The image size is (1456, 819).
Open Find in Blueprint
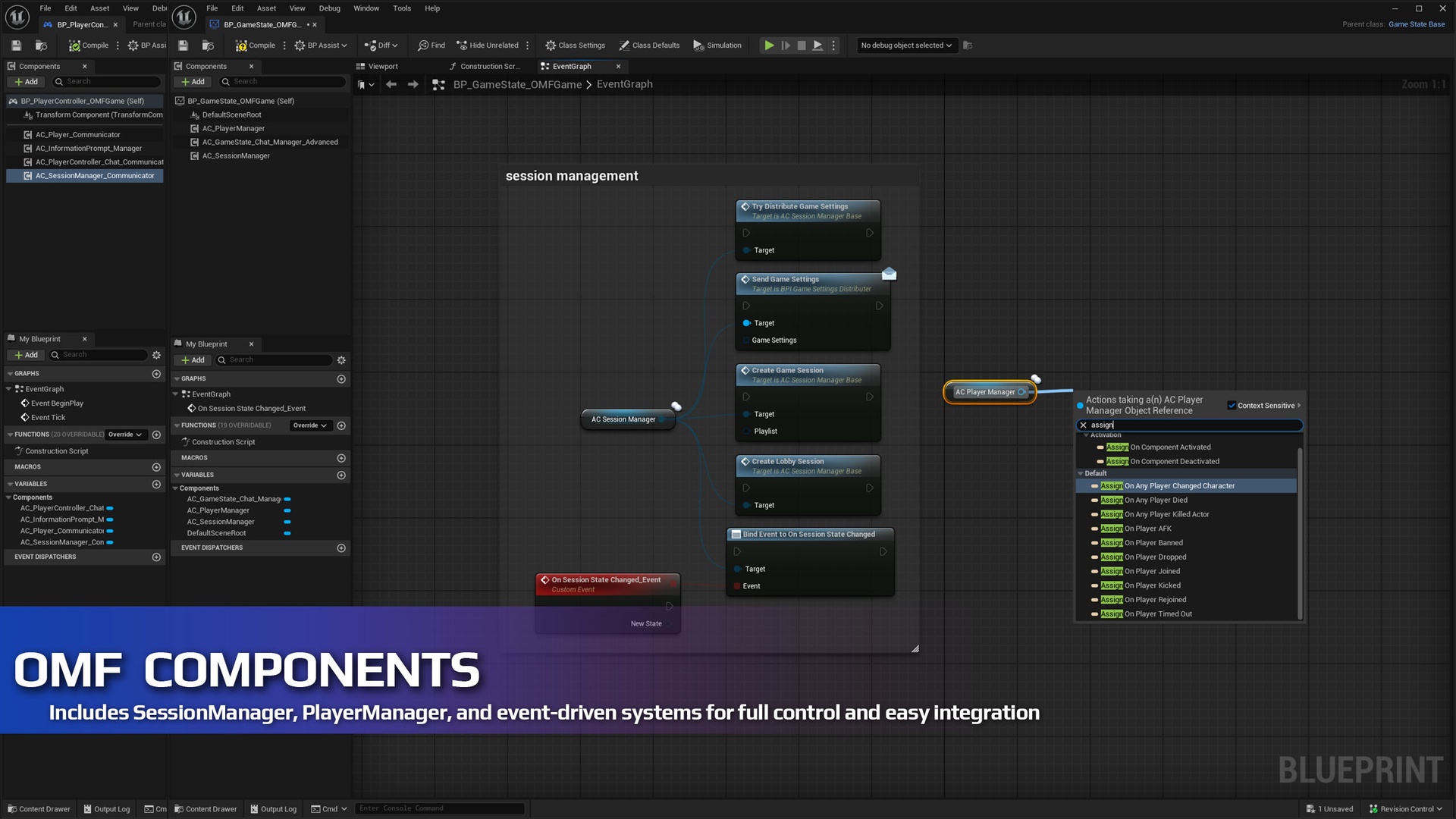tap(431, 45)
